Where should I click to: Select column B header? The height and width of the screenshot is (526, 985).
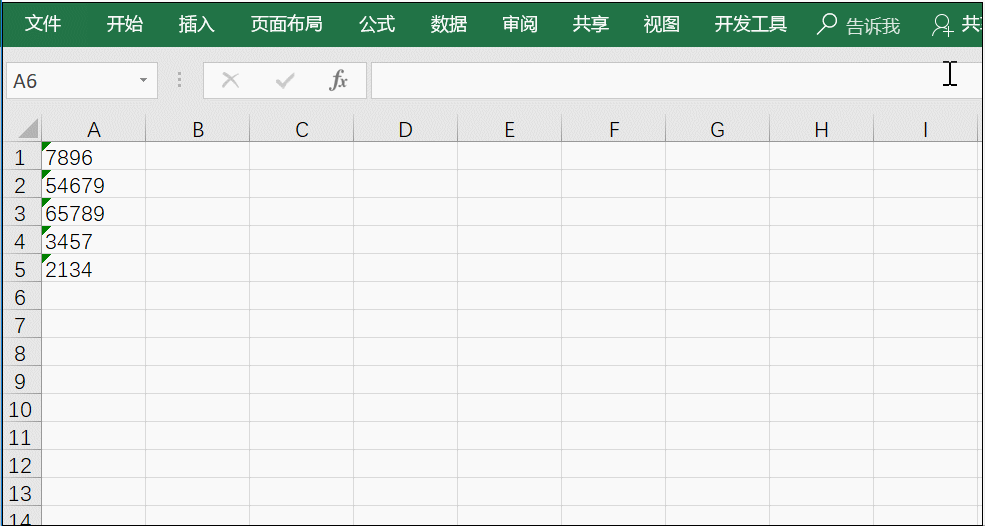pyautogui.click(x=198, y=129)
